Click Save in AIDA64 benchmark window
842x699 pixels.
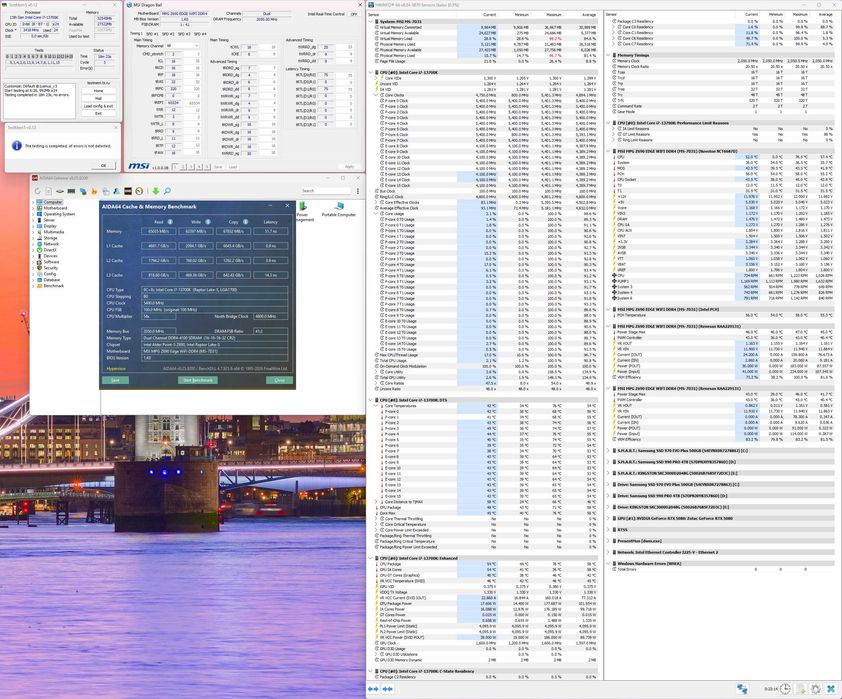point(115,380)
